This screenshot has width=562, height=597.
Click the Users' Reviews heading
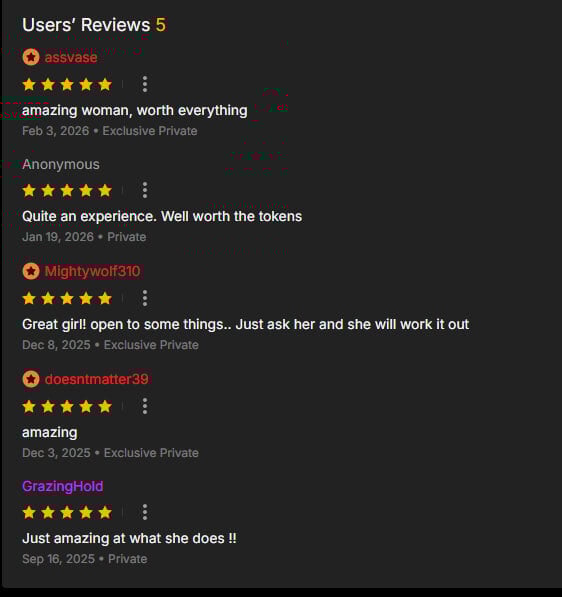[86, 25]
